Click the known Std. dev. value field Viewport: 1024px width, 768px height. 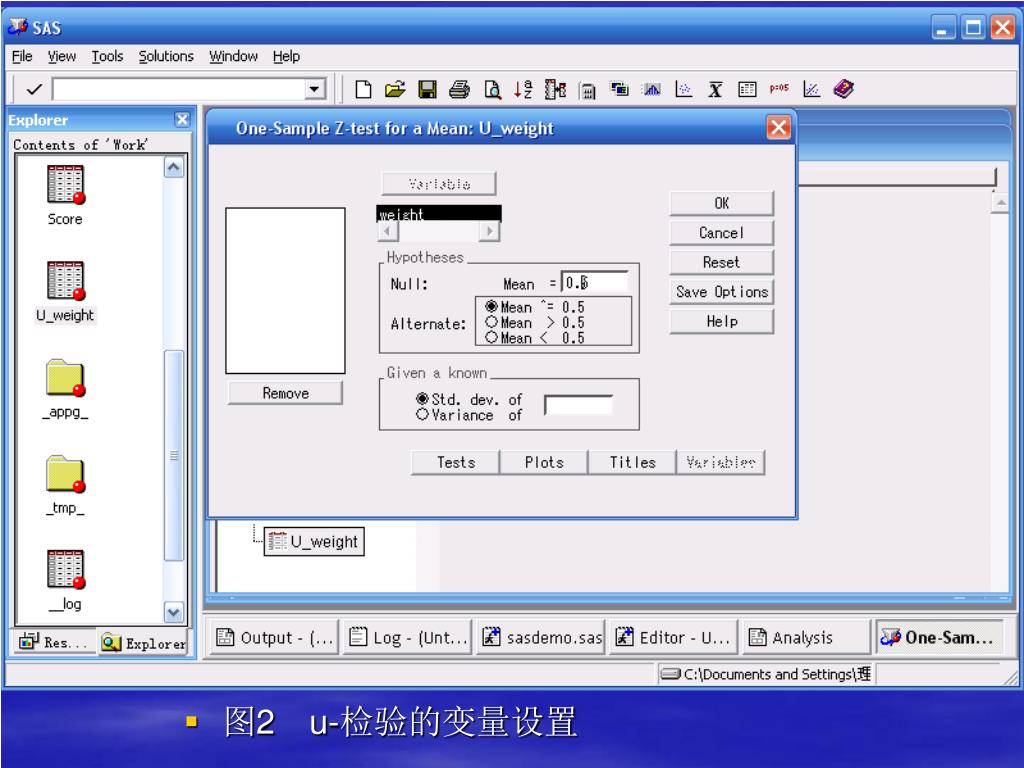coord(578,405)
